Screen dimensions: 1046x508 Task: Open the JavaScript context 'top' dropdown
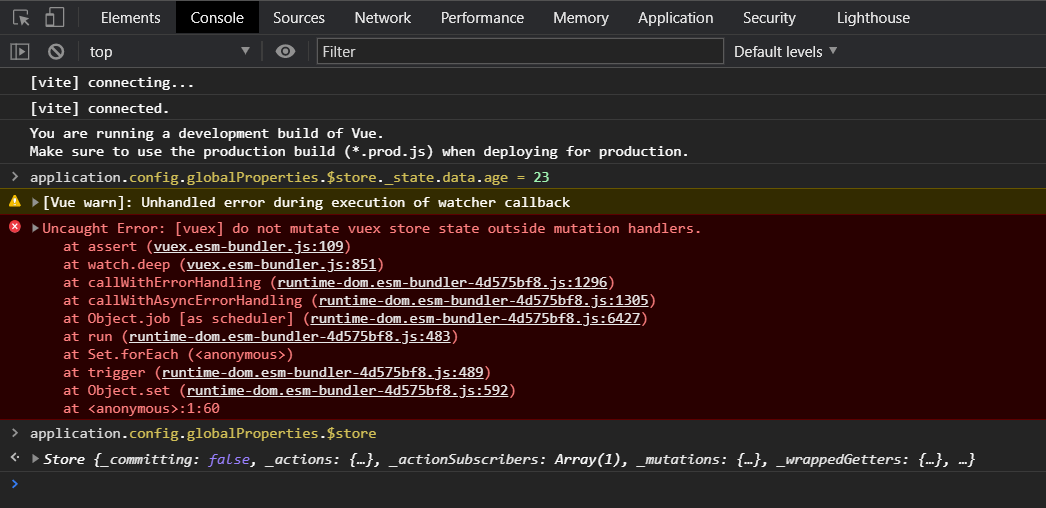click(x=168, y=51)
